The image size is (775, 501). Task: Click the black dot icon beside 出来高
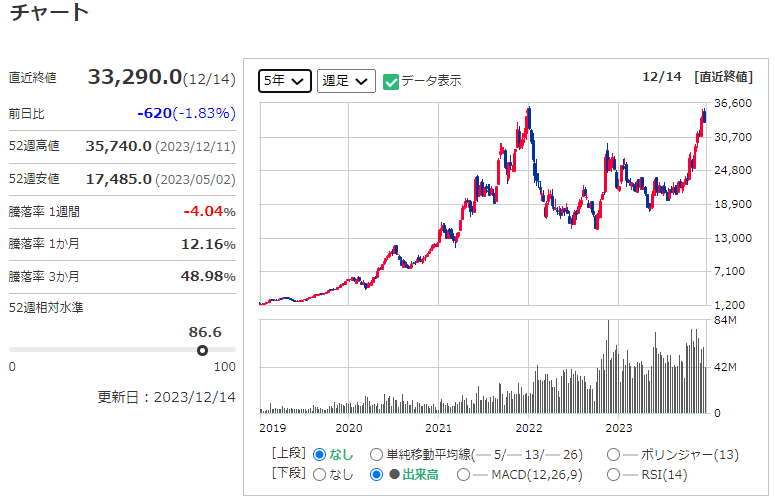pos(394,474)
